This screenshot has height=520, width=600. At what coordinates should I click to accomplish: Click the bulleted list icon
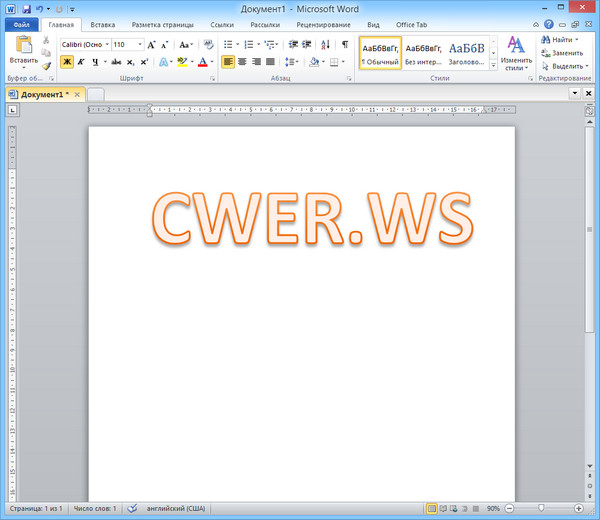pos(228,45)
